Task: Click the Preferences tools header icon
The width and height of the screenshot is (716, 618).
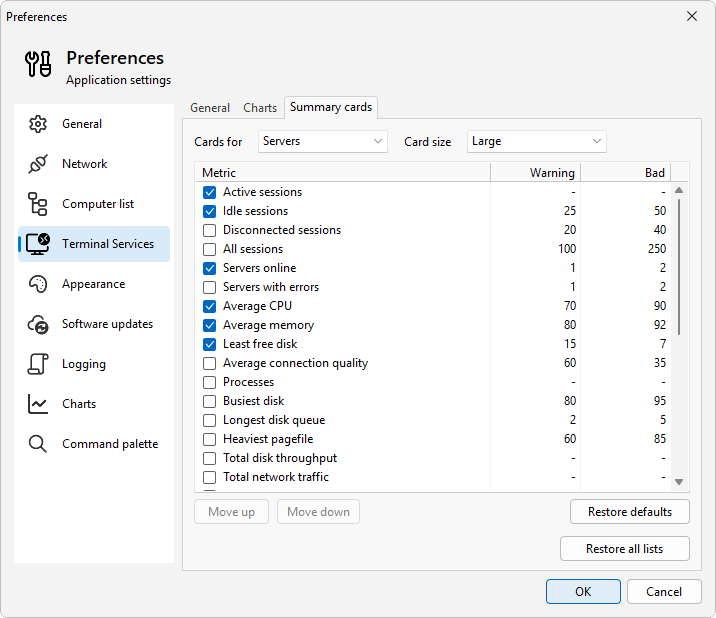Action: click(x=38, y=64)
